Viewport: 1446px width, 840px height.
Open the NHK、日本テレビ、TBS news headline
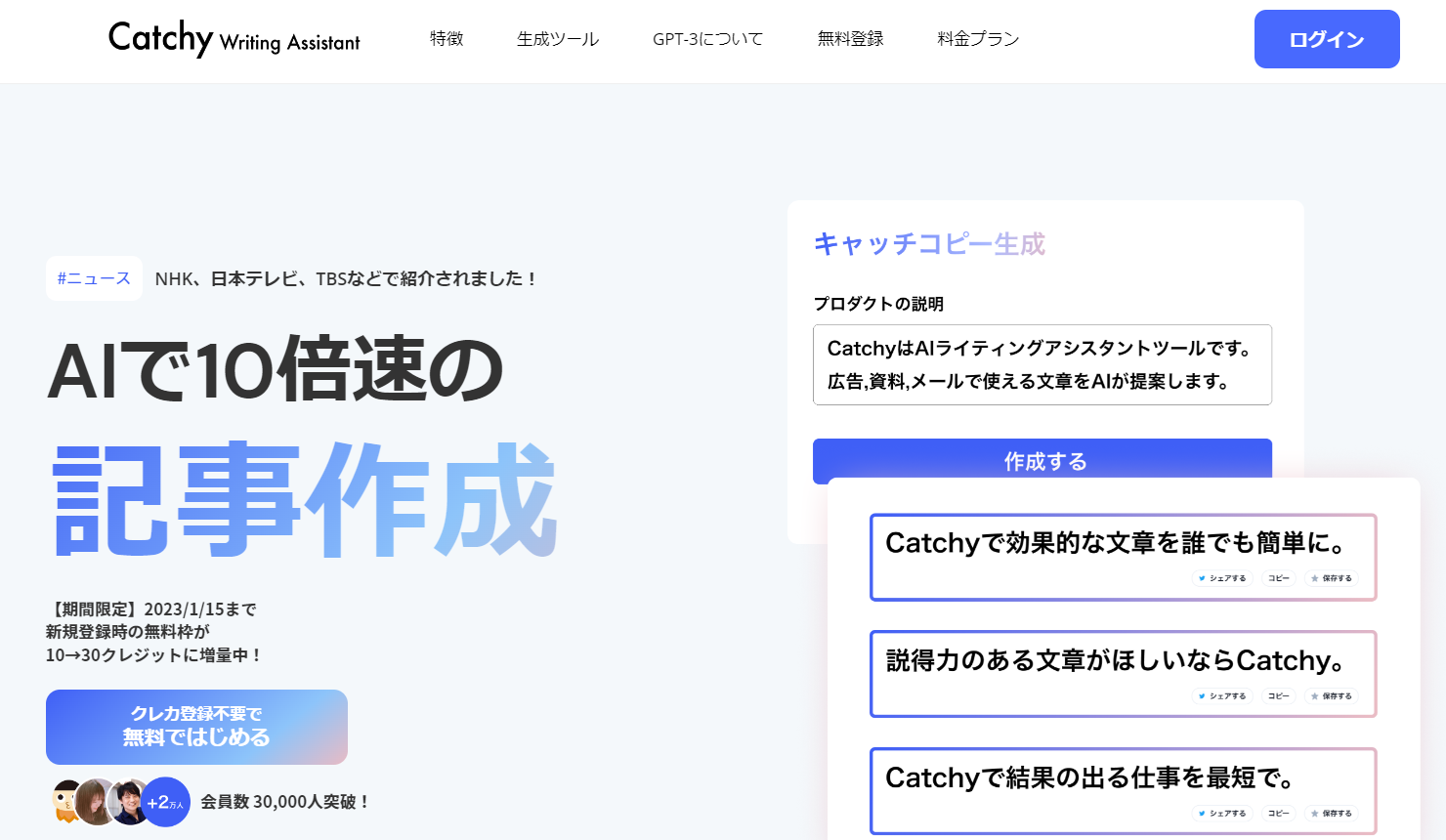click(x=346, y=278)
